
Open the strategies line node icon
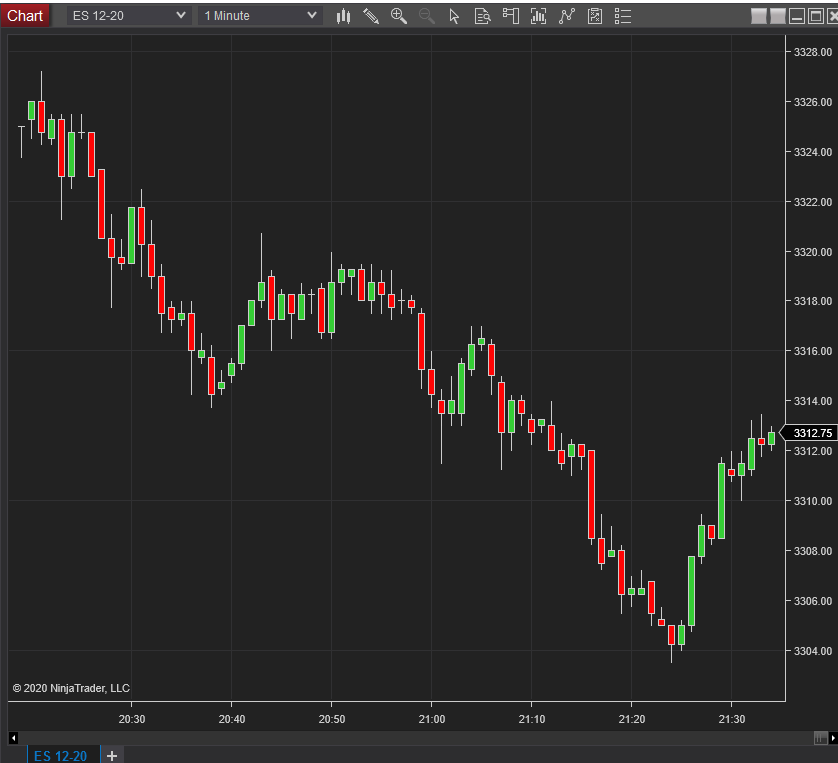click(x=567, y=16)
